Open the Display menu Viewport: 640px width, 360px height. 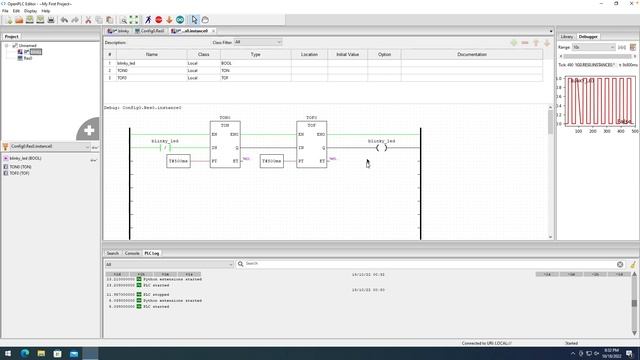click(31, 11)
